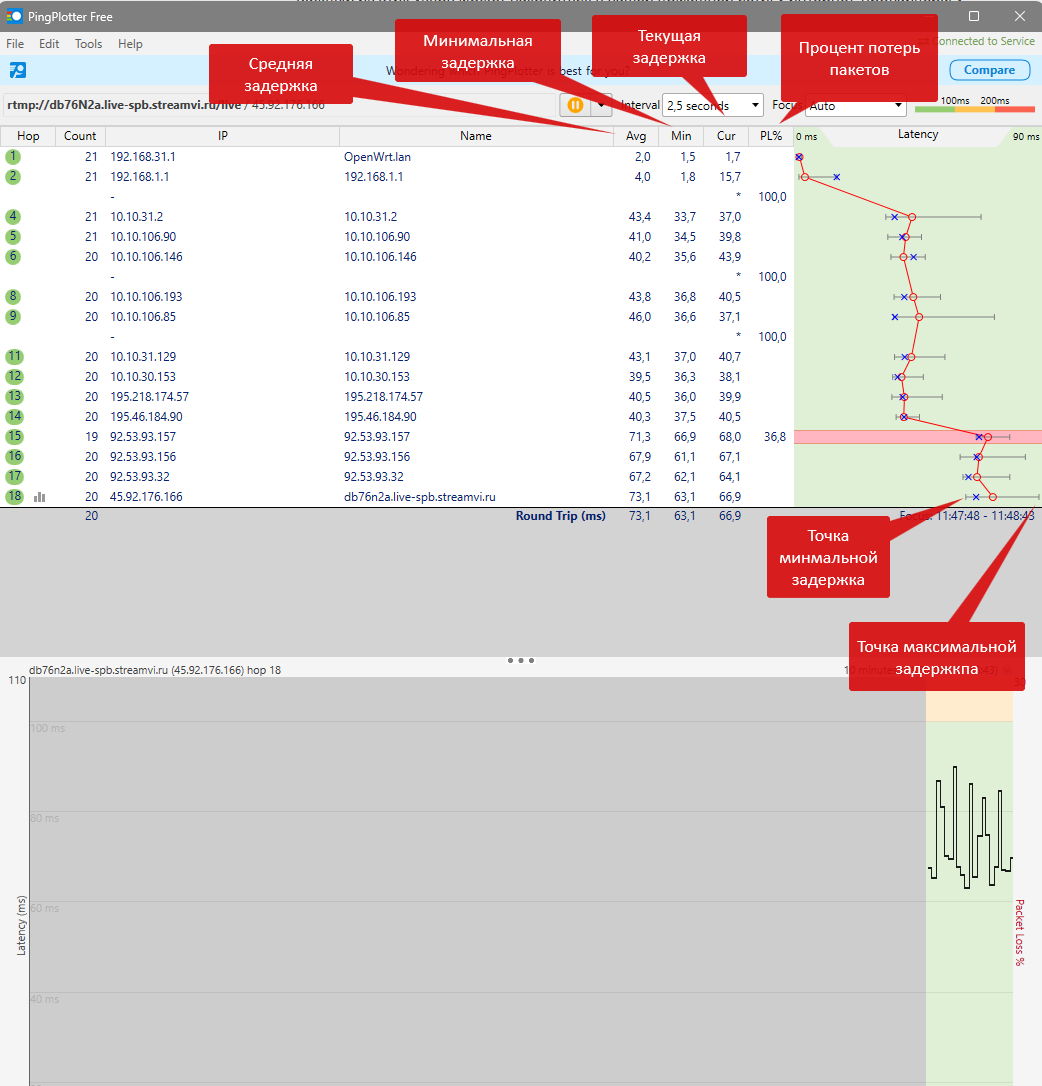
Task: Open the Tools menu
Action: pyautogui.click(x=89, y=44)
